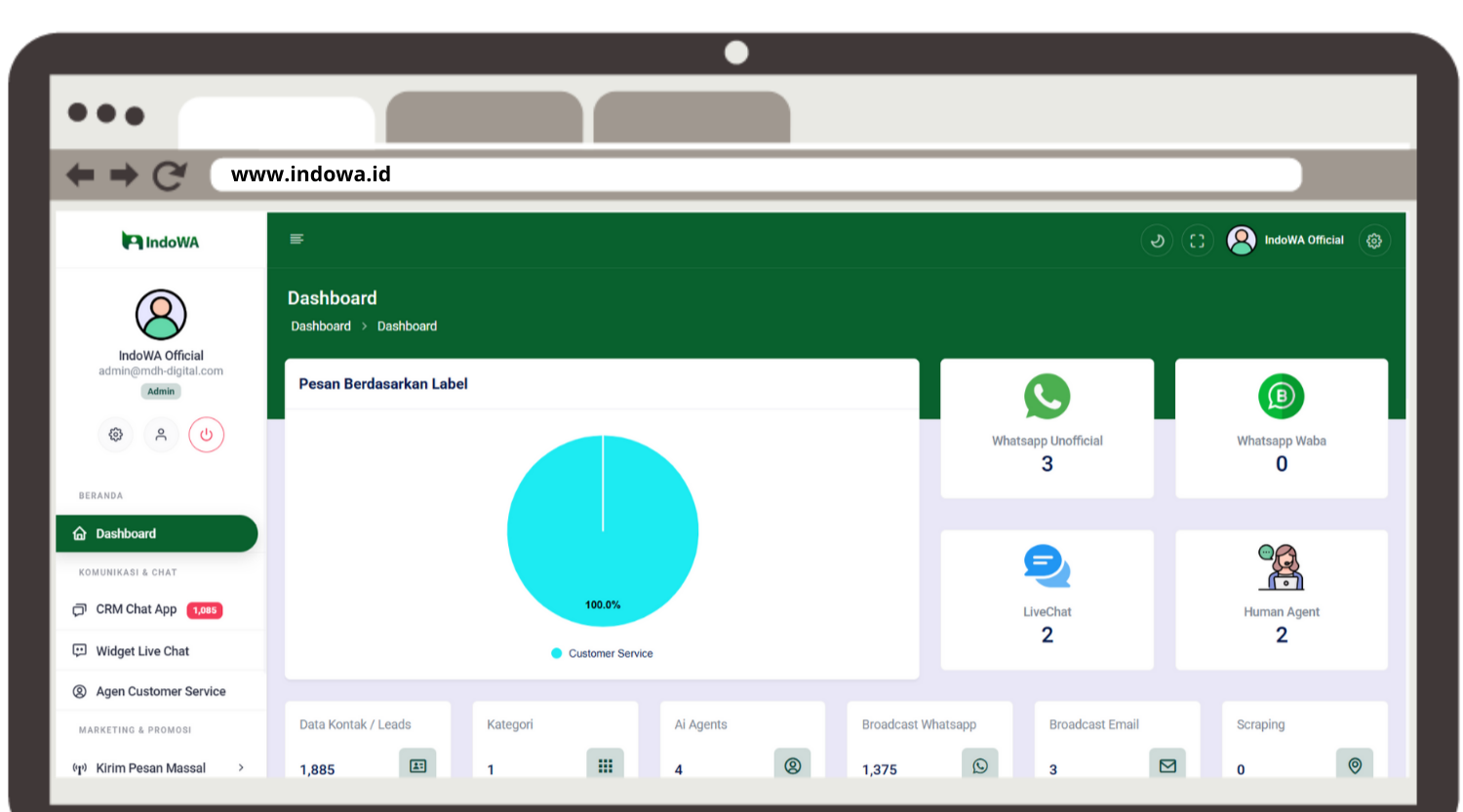Open sidebar user profile person icon
1463x812 pixels.
coord(161,435)
